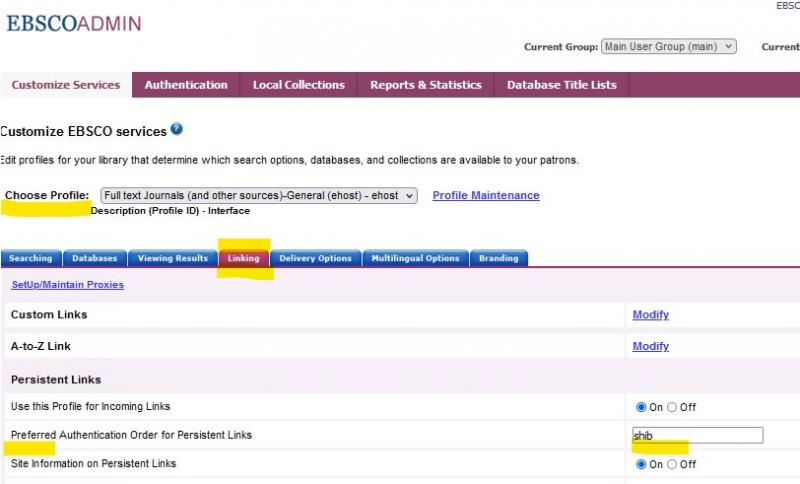
Task: Click the EBSCOADMIN logo
Action: click(74, 23)
